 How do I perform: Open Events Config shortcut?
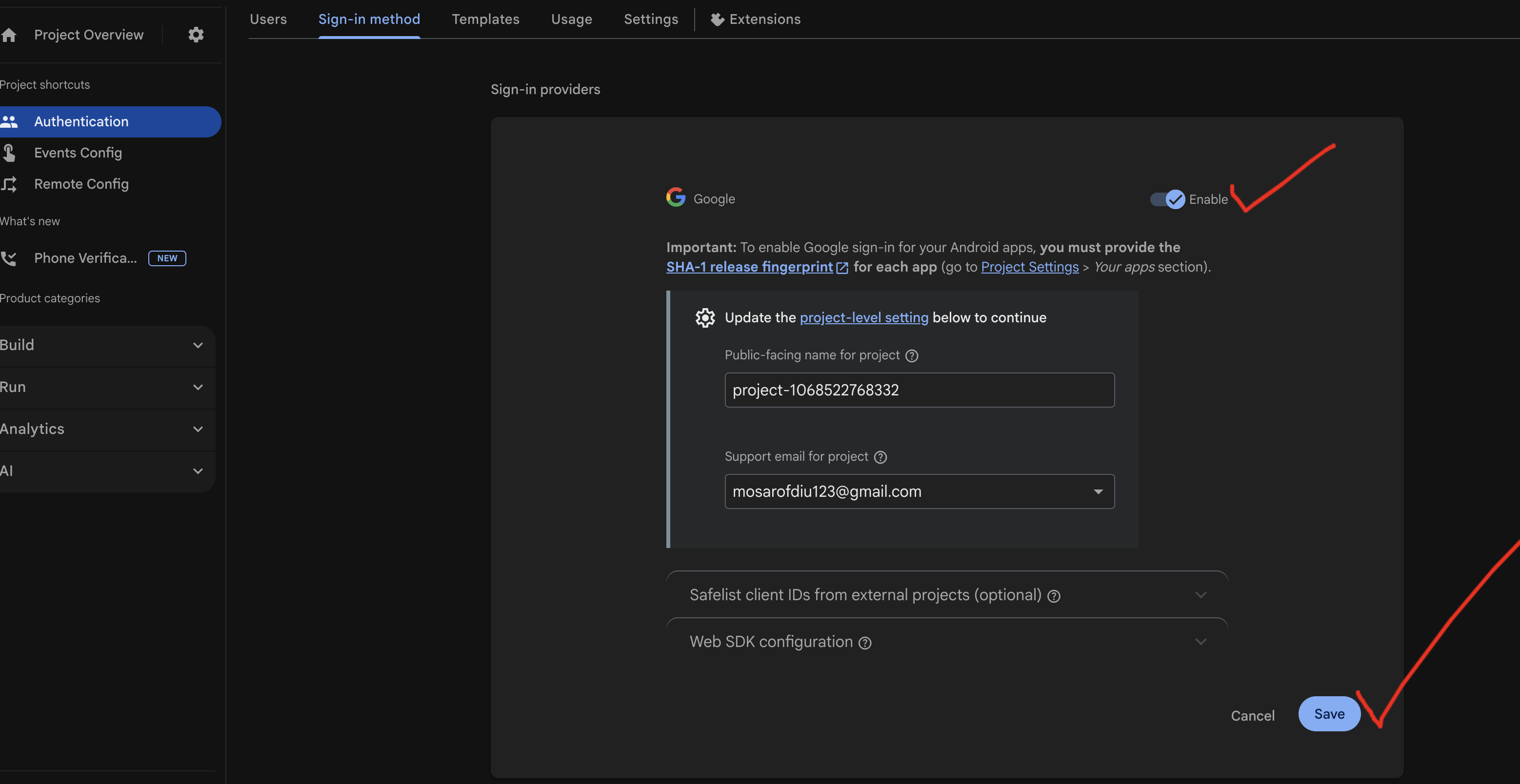(78, 154)
